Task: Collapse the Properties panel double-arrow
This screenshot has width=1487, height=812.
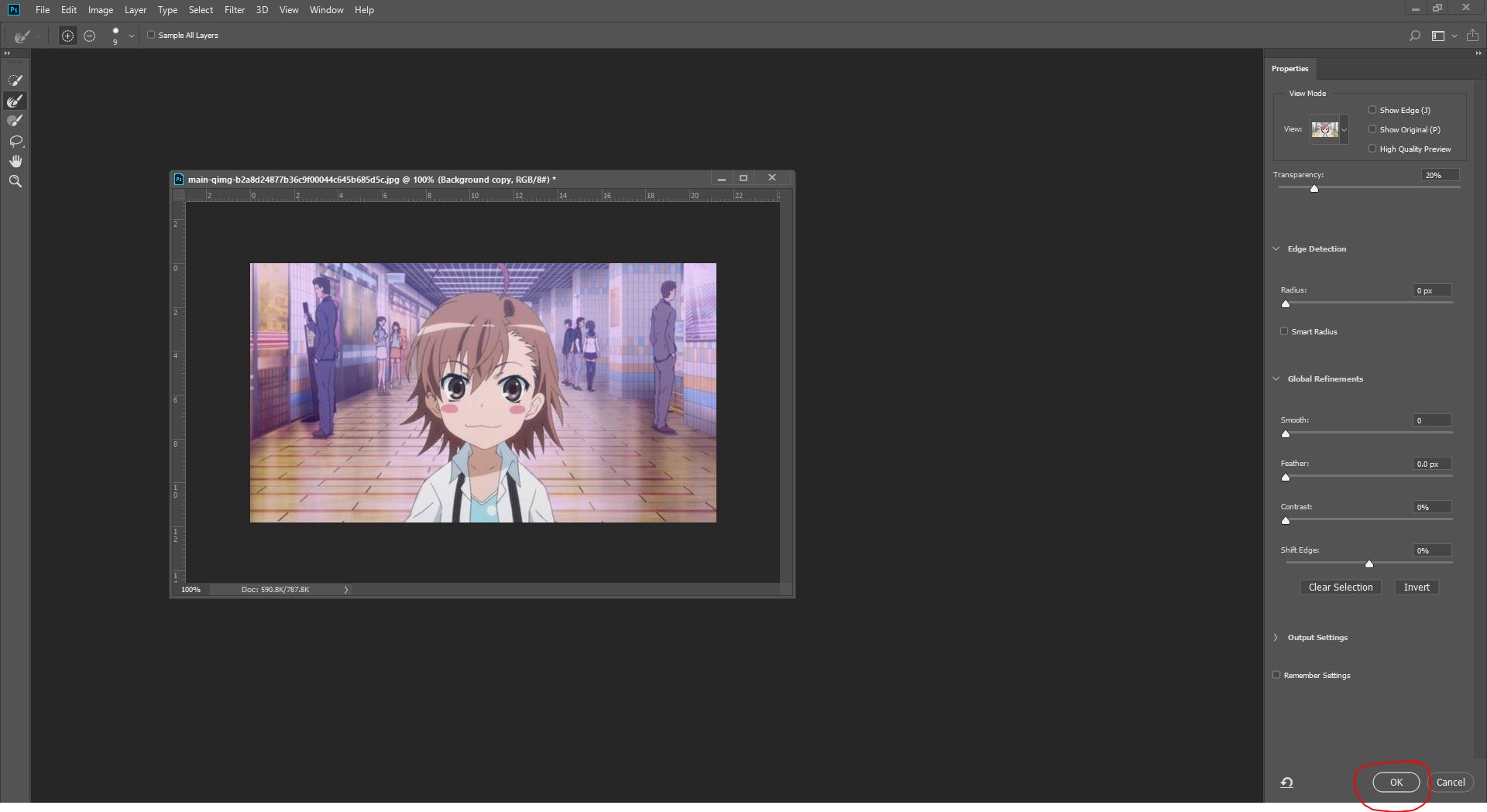Action: click(1478, 53)
